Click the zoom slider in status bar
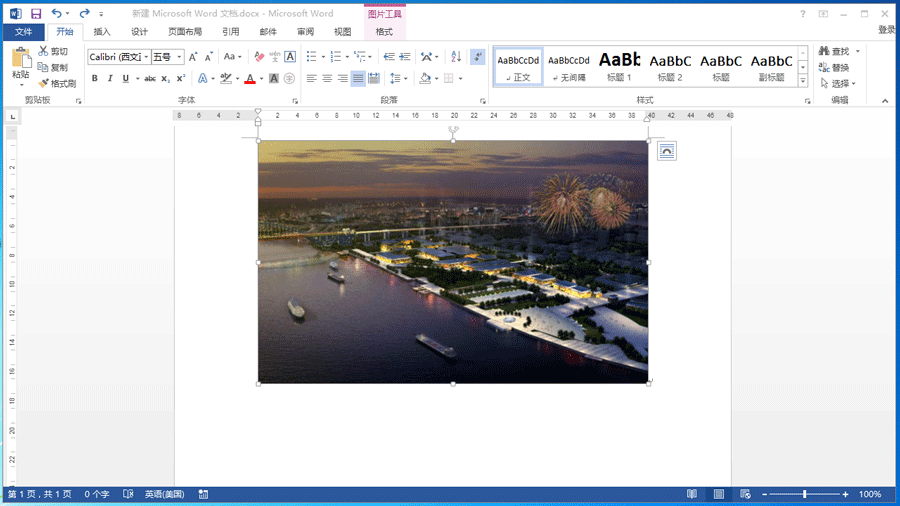 (805, 494)
